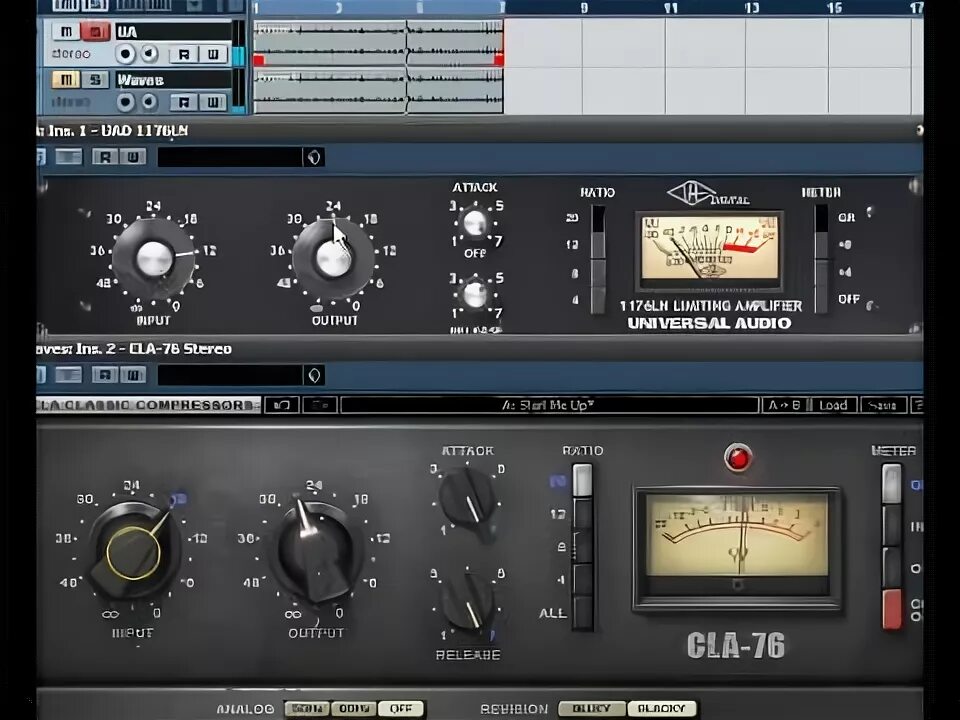This screenshot has width=960, height=720.
Task: Select the UA track name field
Action: tap(173, 31)
